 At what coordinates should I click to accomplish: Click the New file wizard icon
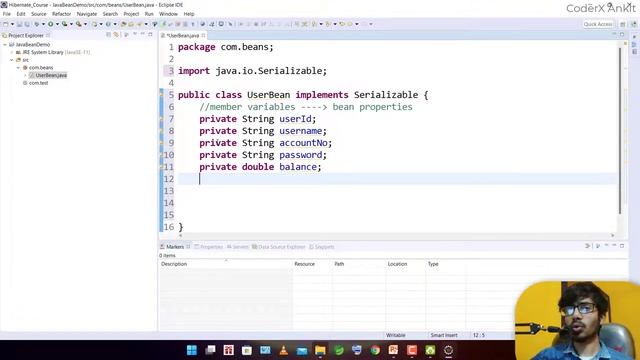click(x=6, y=24)
